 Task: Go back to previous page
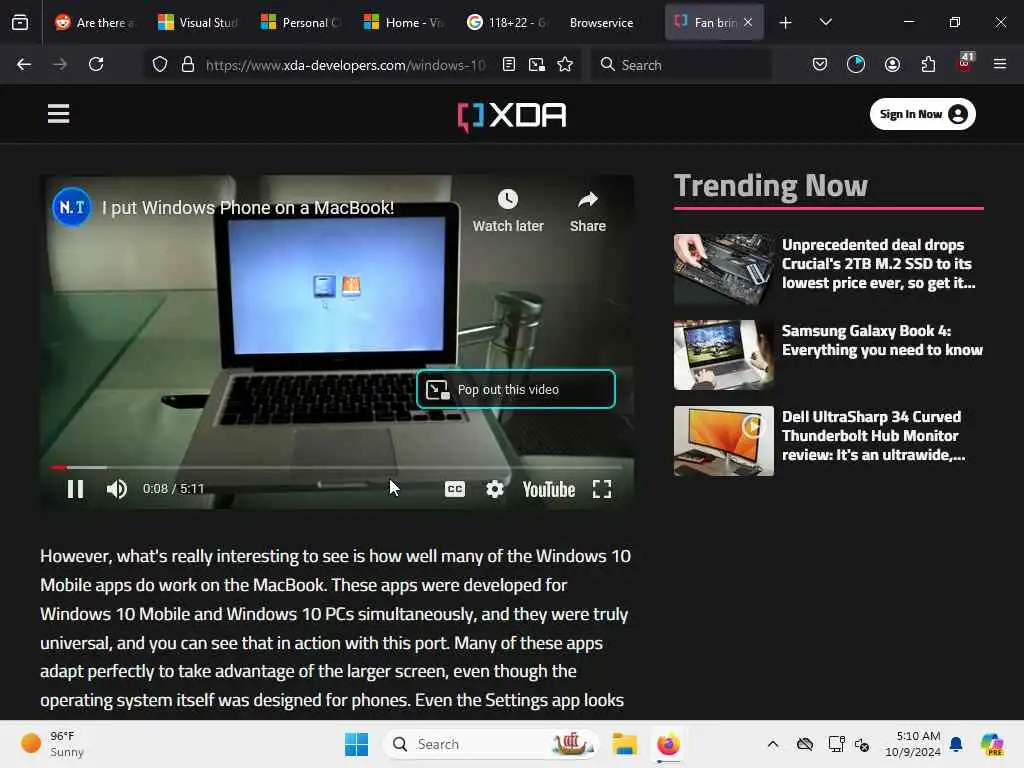(x=24, y=64)
